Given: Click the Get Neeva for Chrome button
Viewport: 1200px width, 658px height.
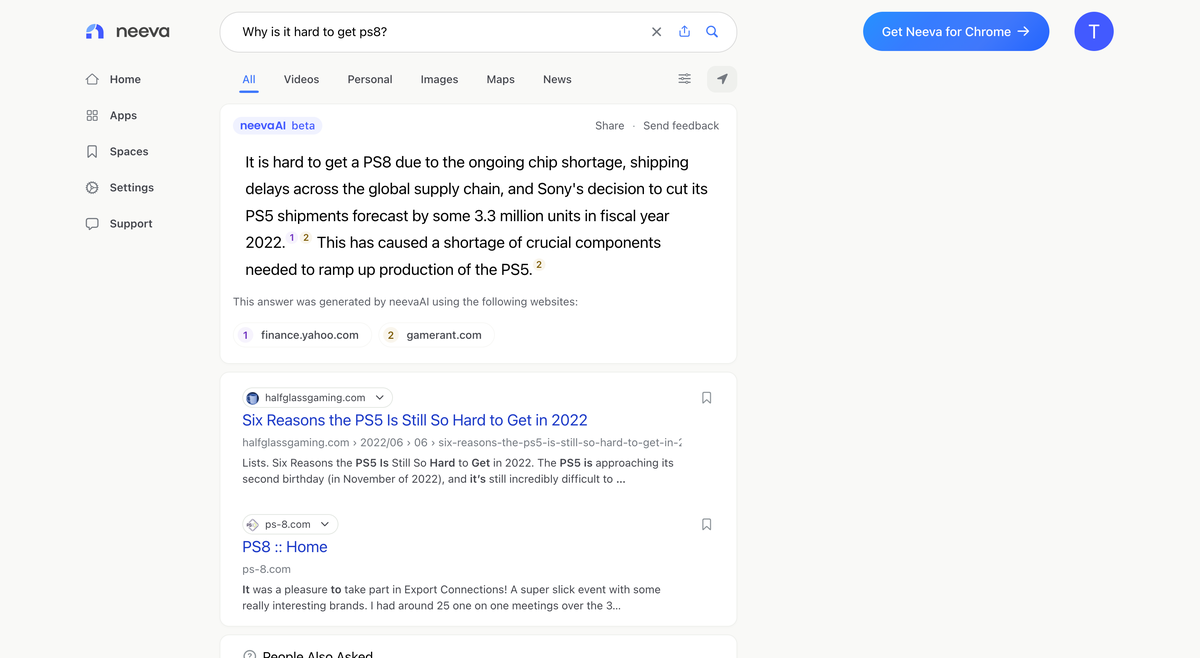Looking at the screenshot, I should (956, 32).
